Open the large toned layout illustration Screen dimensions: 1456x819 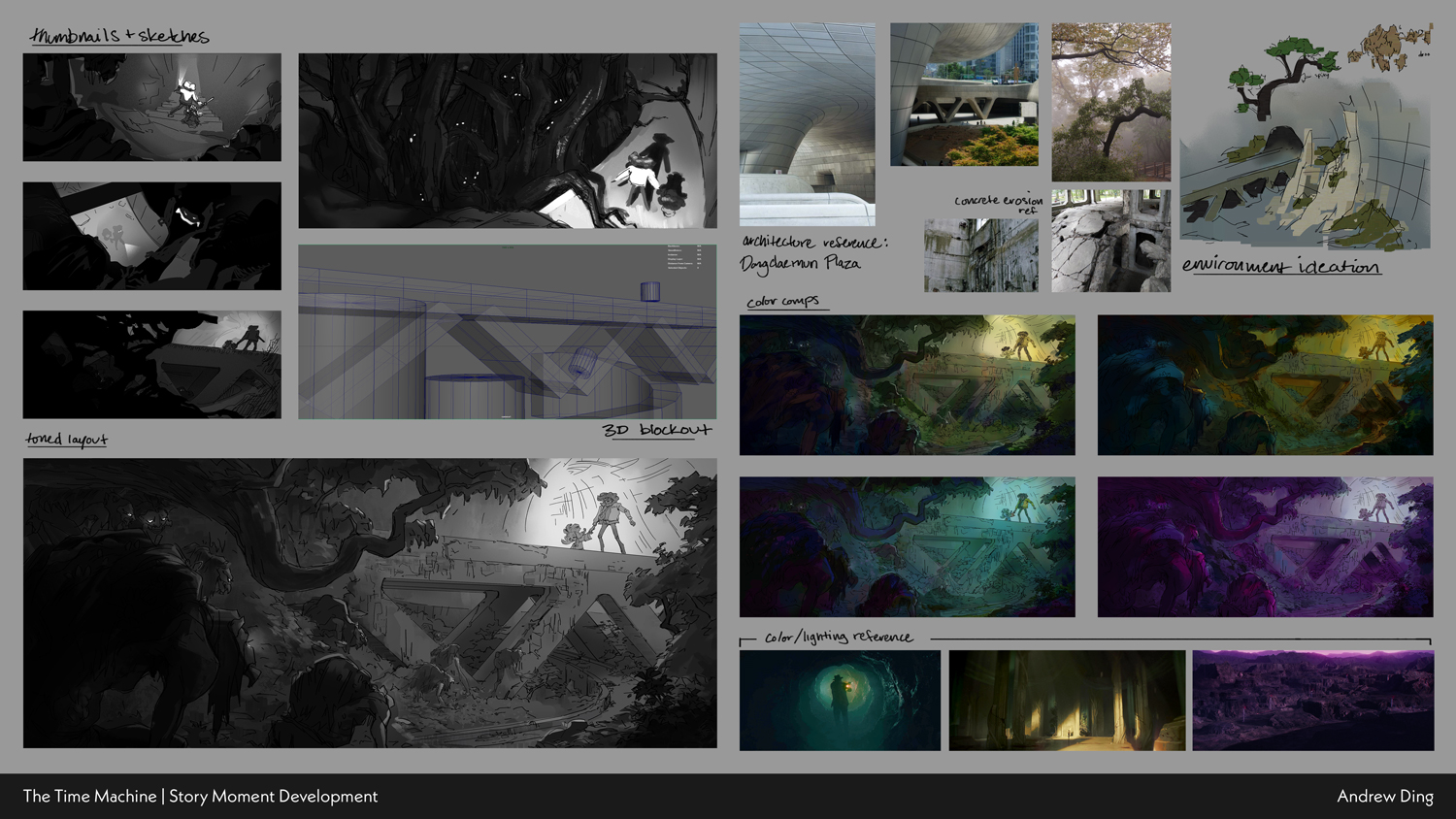(370, 603)
